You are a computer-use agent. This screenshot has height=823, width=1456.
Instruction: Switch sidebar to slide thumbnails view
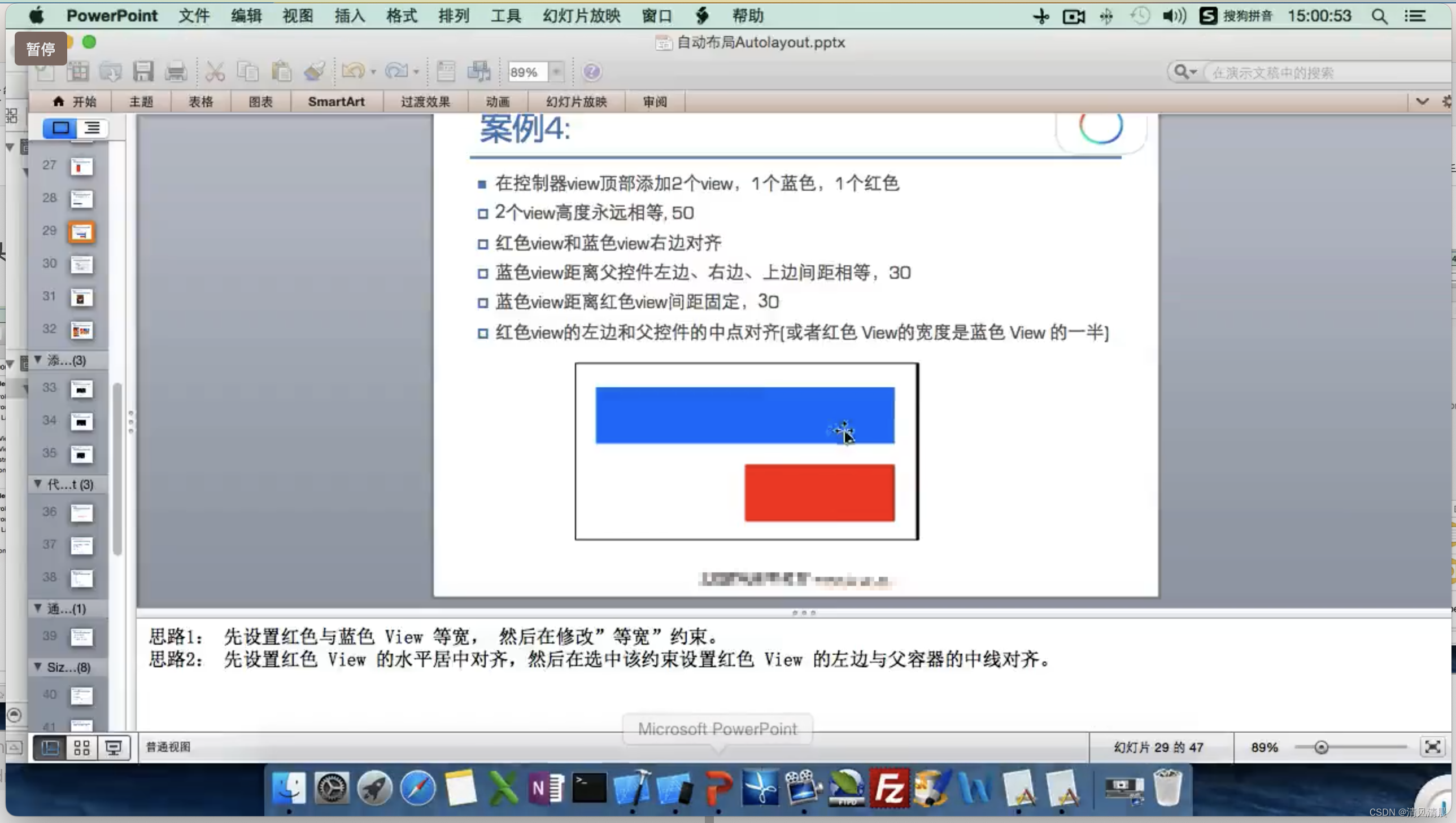60,128
